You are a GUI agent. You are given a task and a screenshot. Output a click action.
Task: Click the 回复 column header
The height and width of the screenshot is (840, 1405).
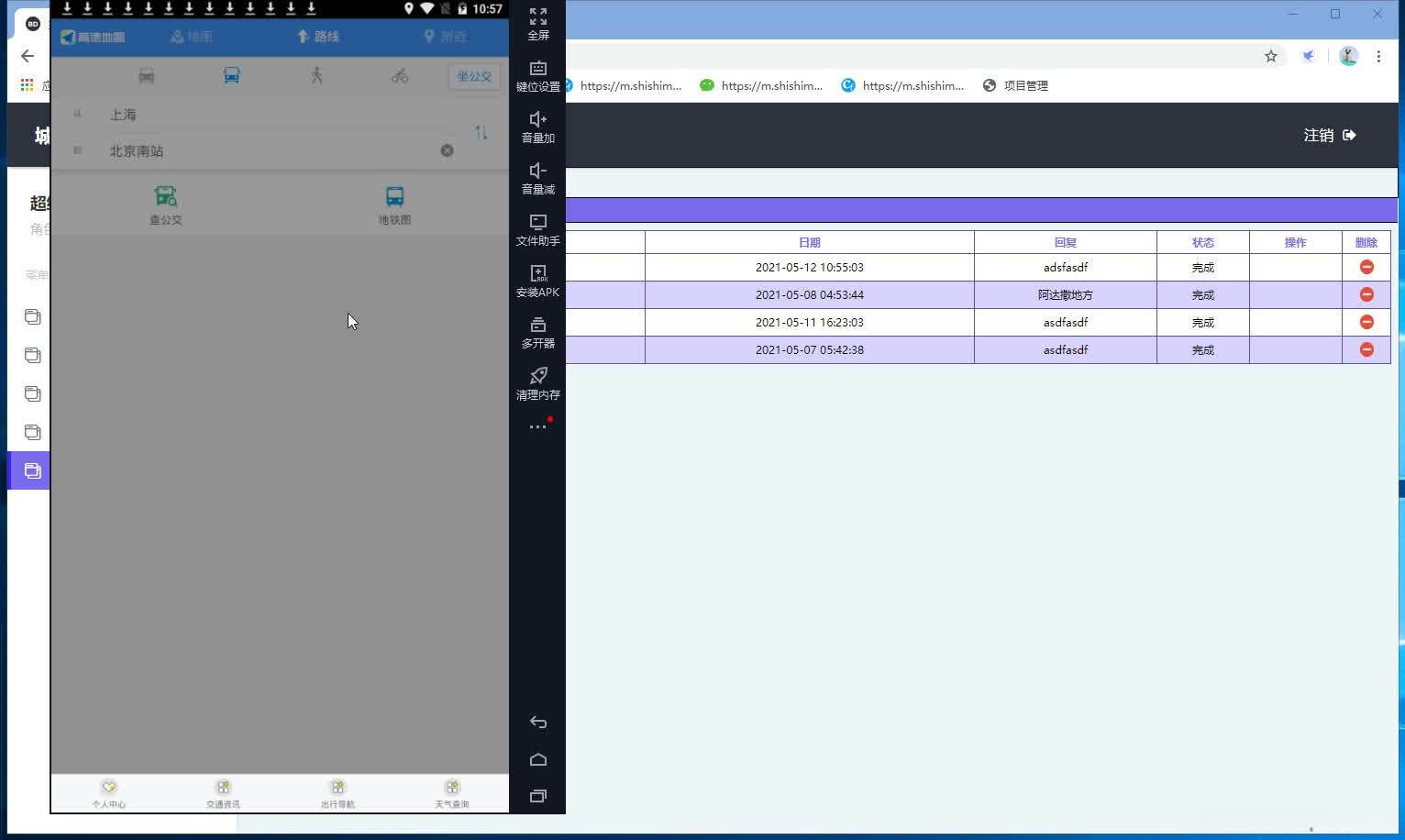1066,242
